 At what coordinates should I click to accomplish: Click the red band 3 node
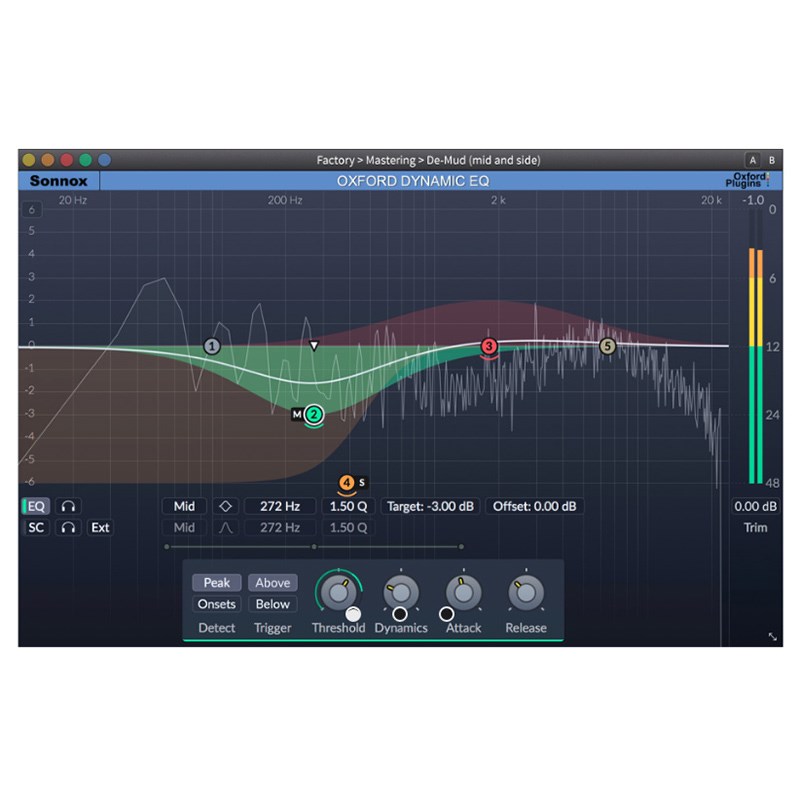pyautogui.click(x=489, y=346)
